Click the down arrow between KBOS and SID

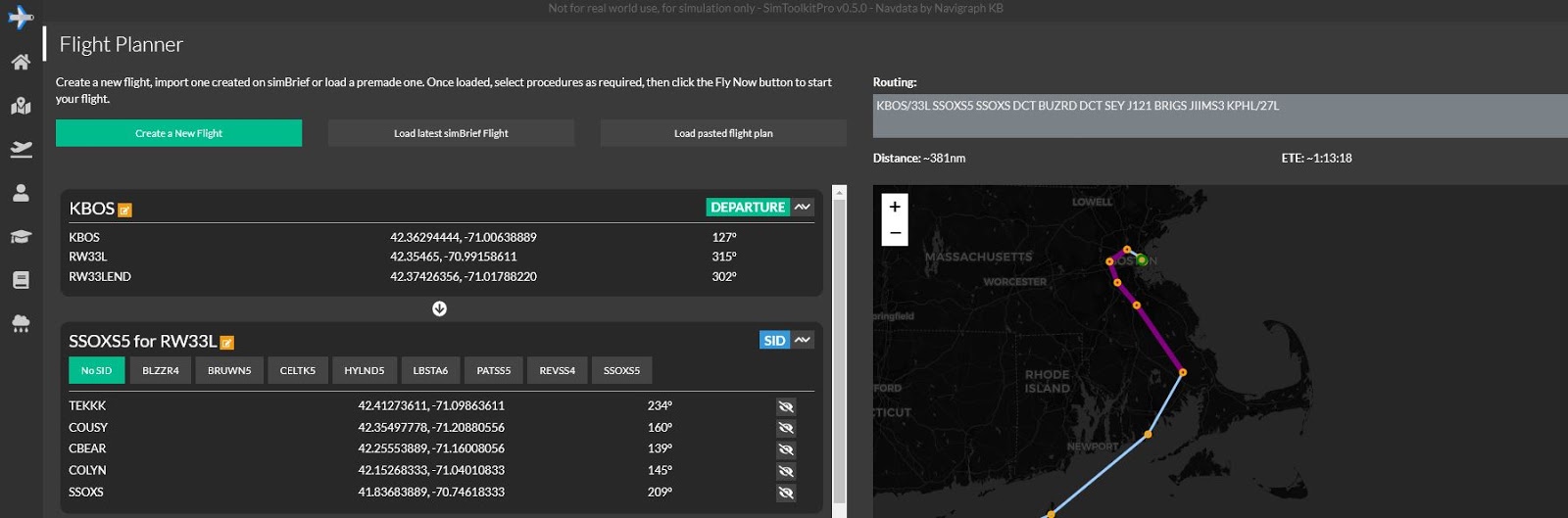coord(439,308)
